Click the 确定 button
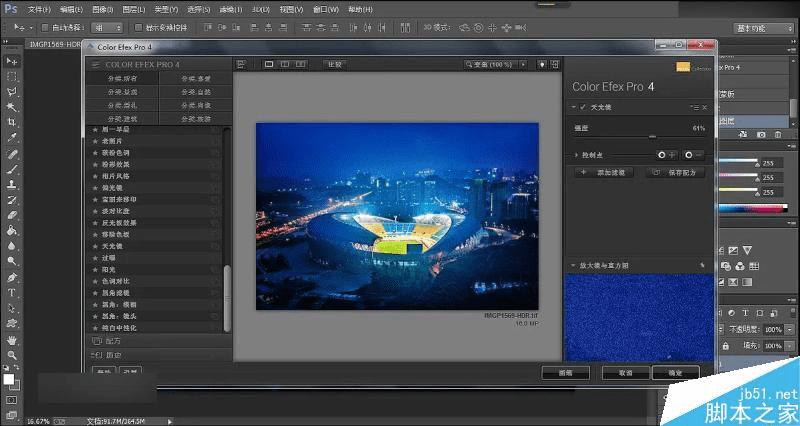The height and width of the screenshot is (426, 800). click(676, 373)
